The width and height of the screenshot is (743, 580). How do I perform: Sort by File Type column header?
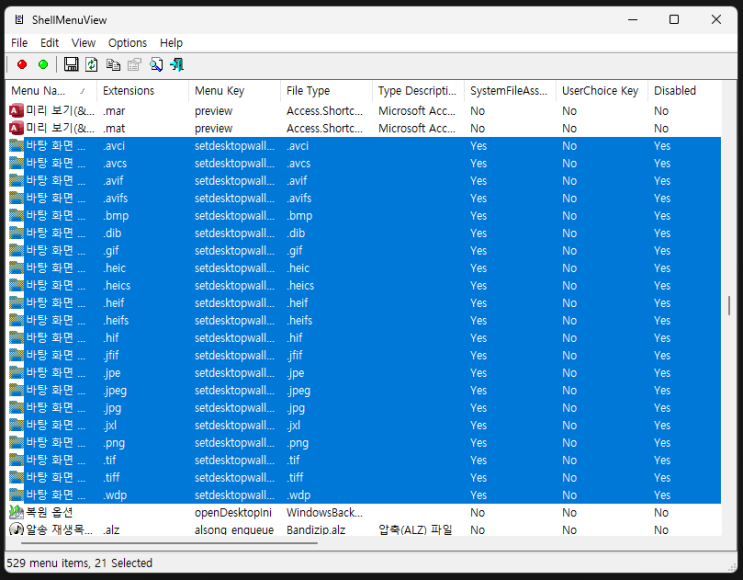pos(326,91)
